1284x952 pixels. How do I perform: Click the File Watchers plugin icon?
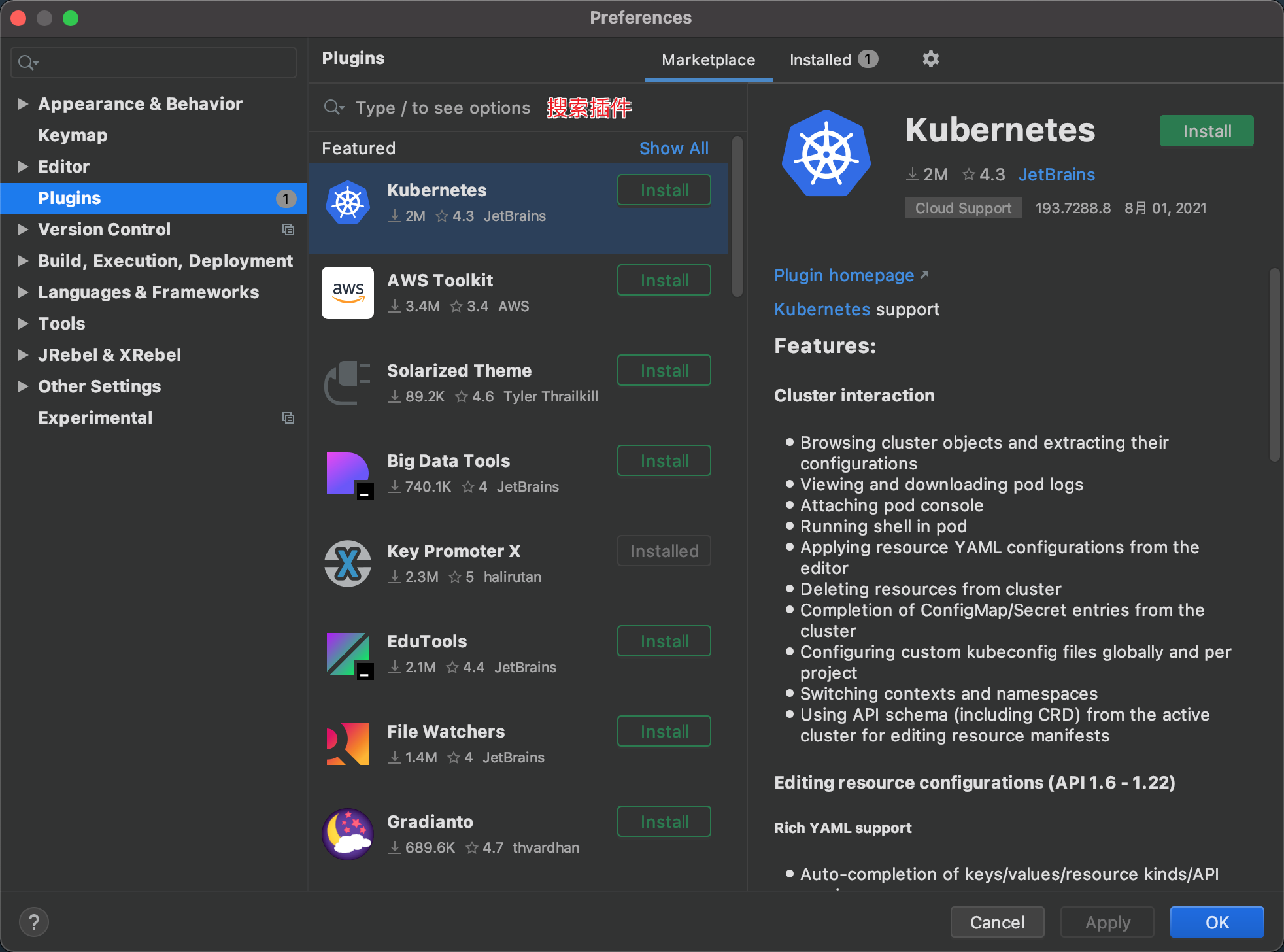(348, 744)
